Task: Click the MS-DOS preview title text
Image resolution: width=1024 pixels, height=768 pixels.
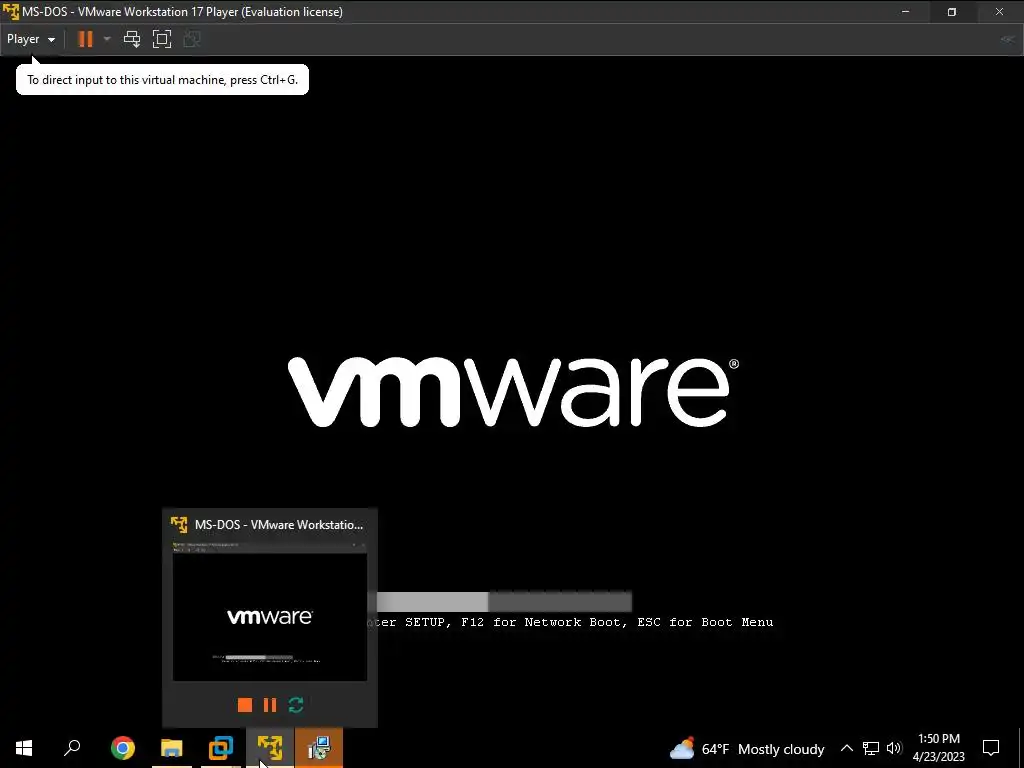Action: point(279,524)
